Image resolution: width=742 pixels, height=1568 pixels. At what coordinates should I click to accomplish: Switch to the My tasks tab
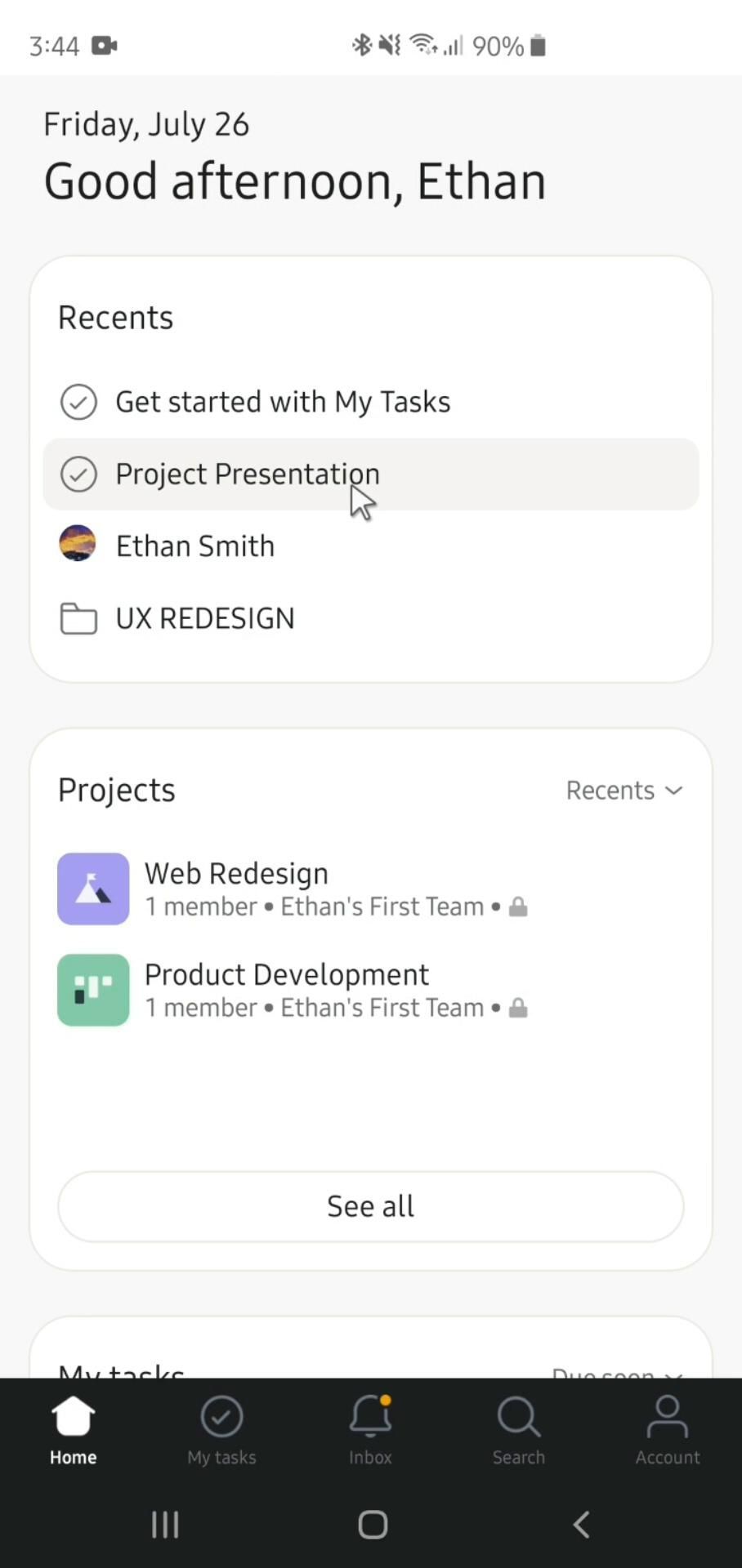[221, 1429]
